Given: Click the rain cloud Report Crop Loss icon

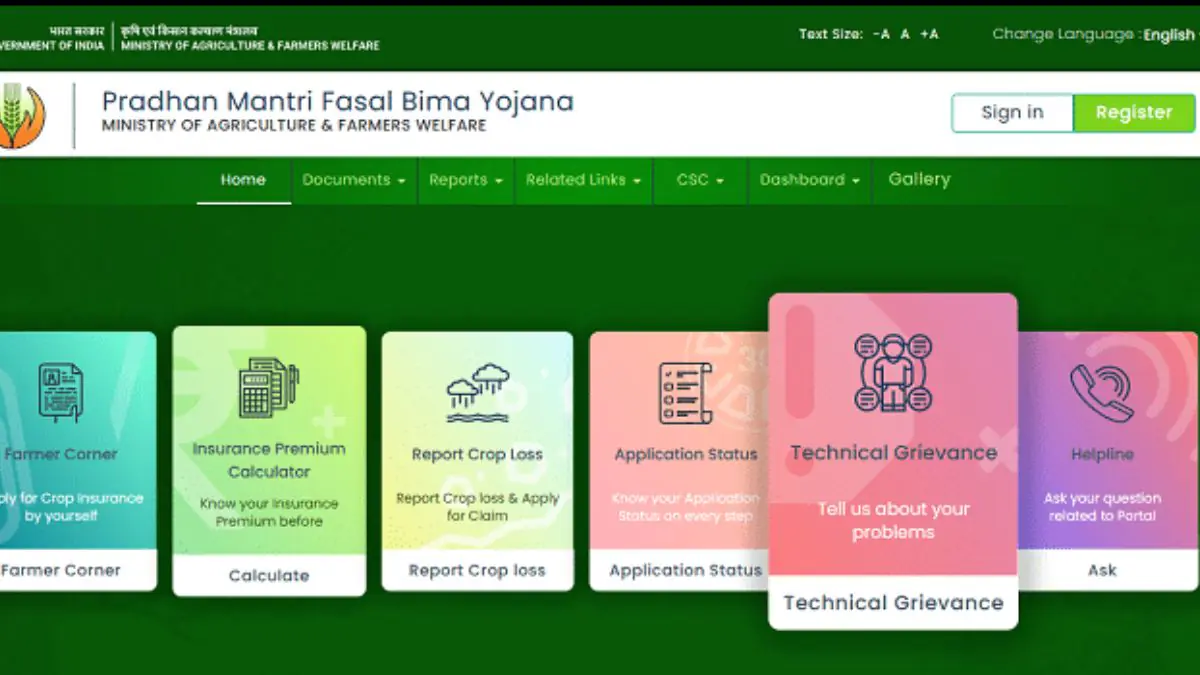Looking at the screenshot, I should [477, 390].
